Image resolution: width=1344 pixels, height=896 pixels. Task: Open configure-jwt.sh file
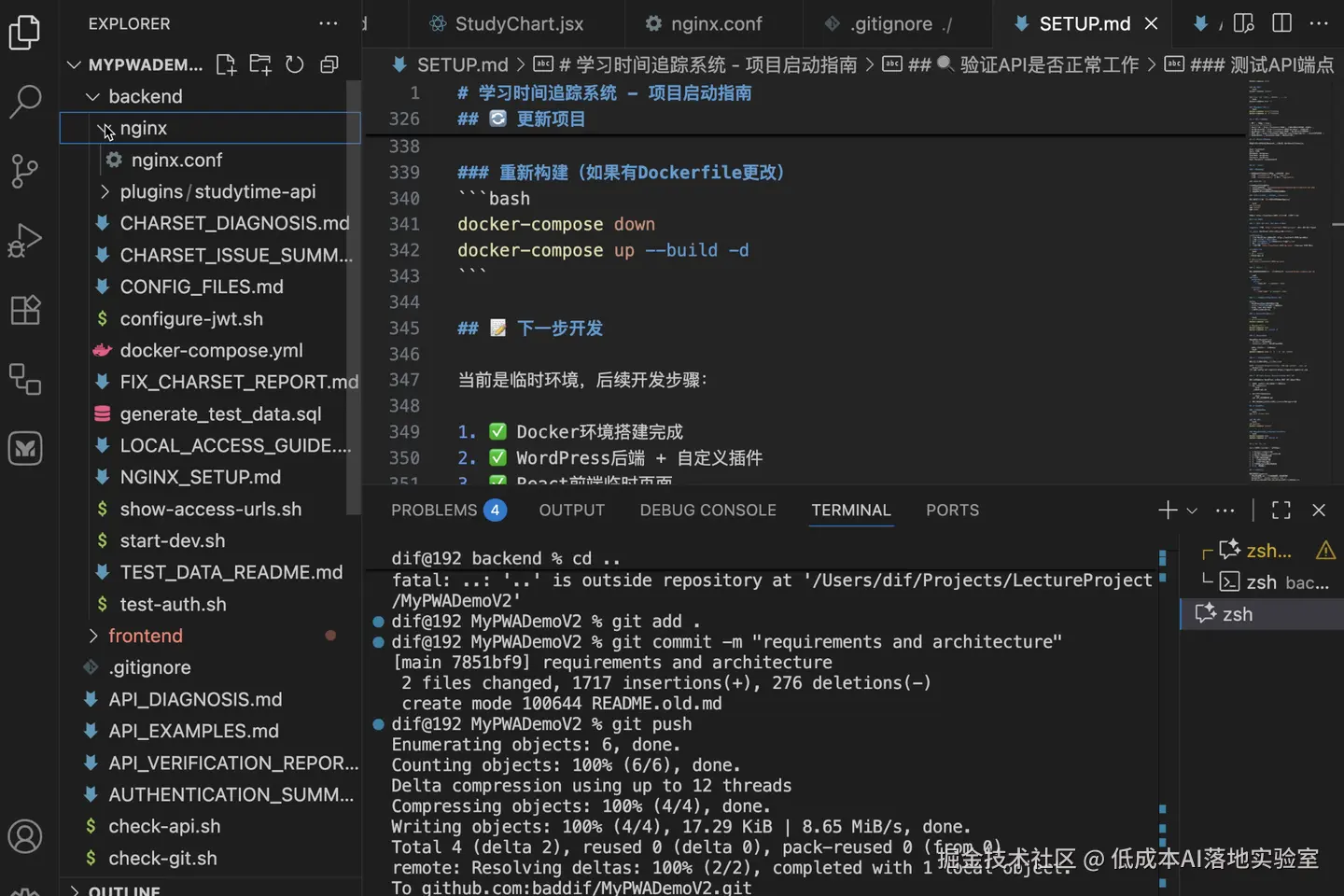[x=191, y=318]
